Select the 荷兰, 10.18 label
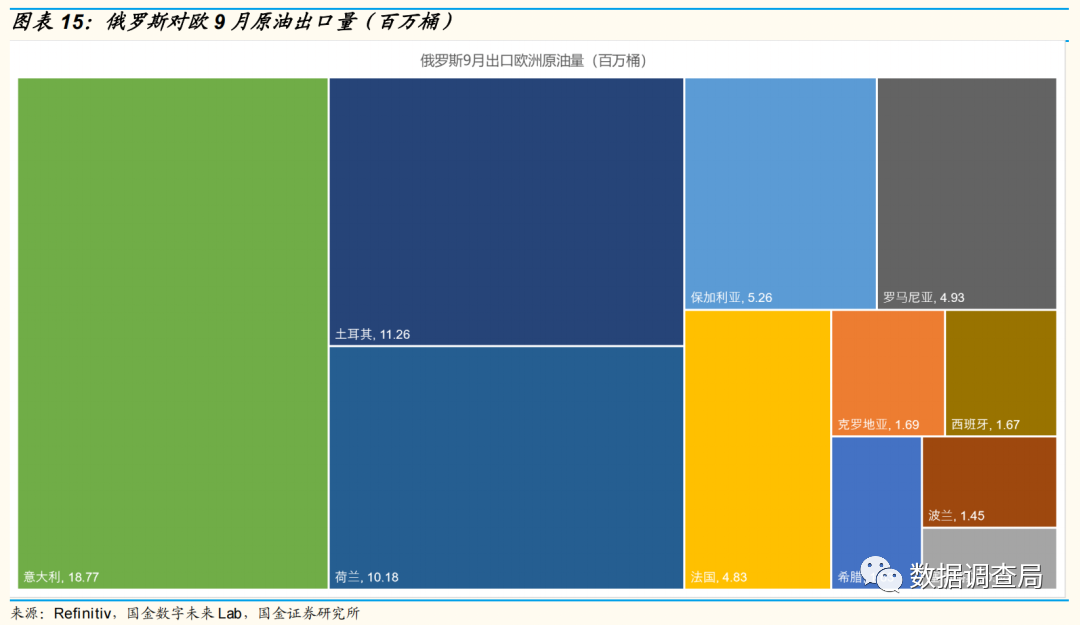Screen dimensions: 1080x625 point(367,577)
